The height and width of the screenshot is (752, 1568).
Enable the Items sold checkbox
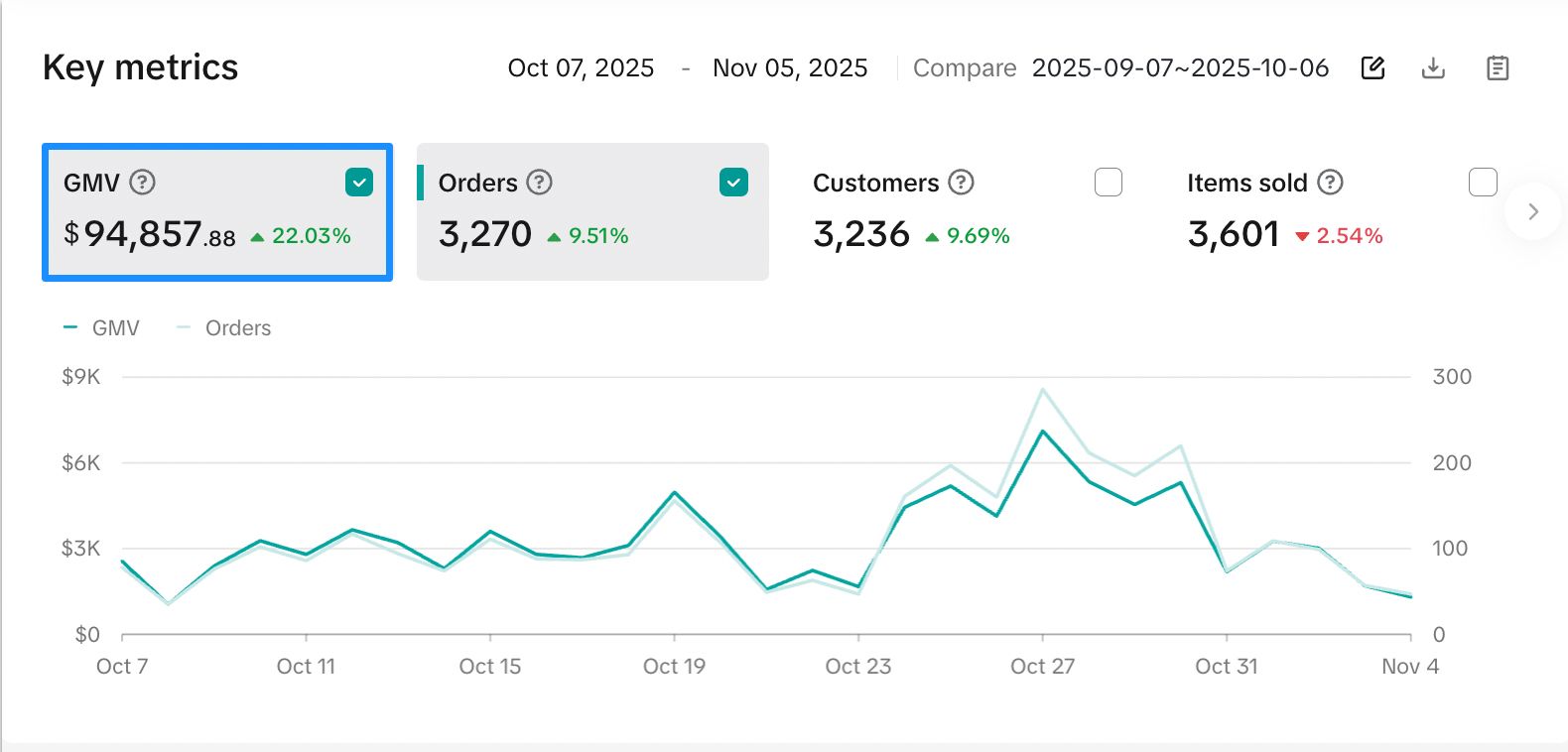(x=1482, y=183)
